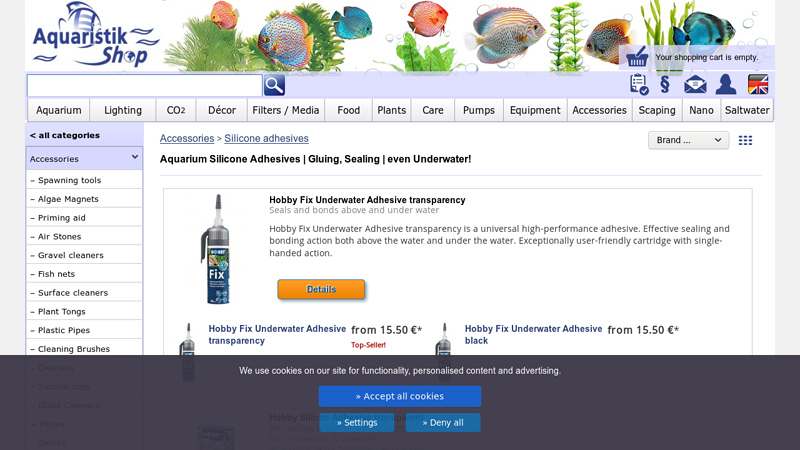Click Deny all cookies
This screenshot has width=800, height=450.
pos(443,422)
